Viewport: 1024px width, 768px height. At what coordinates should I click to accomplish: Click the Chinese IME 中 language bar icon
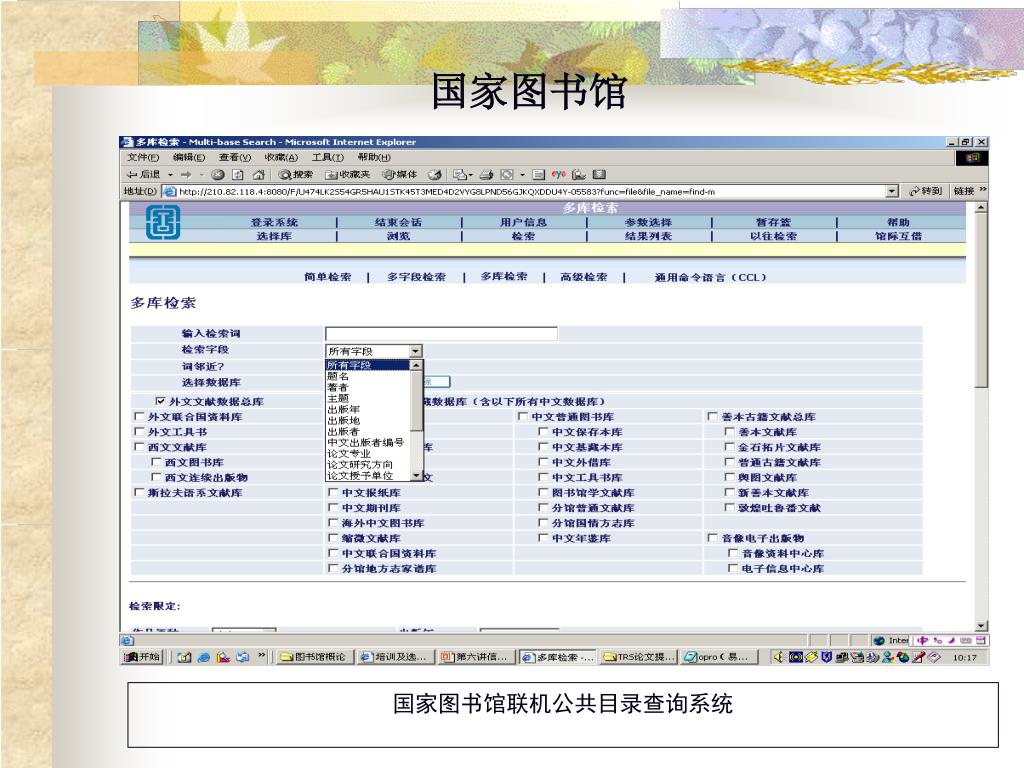[x=922, y=641]
